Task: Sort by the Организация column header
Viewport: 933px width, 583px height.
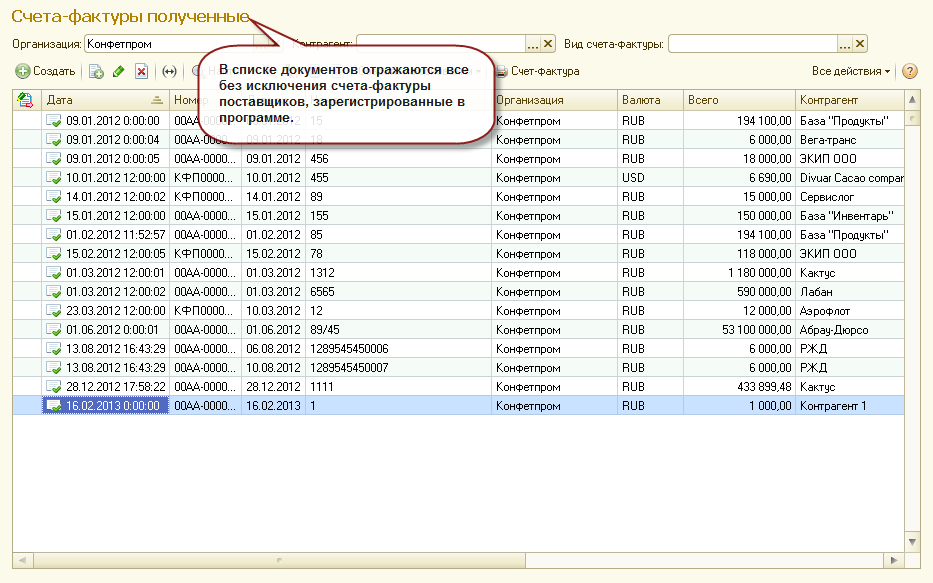Action: pyautogui.click(x=554, y=100)
